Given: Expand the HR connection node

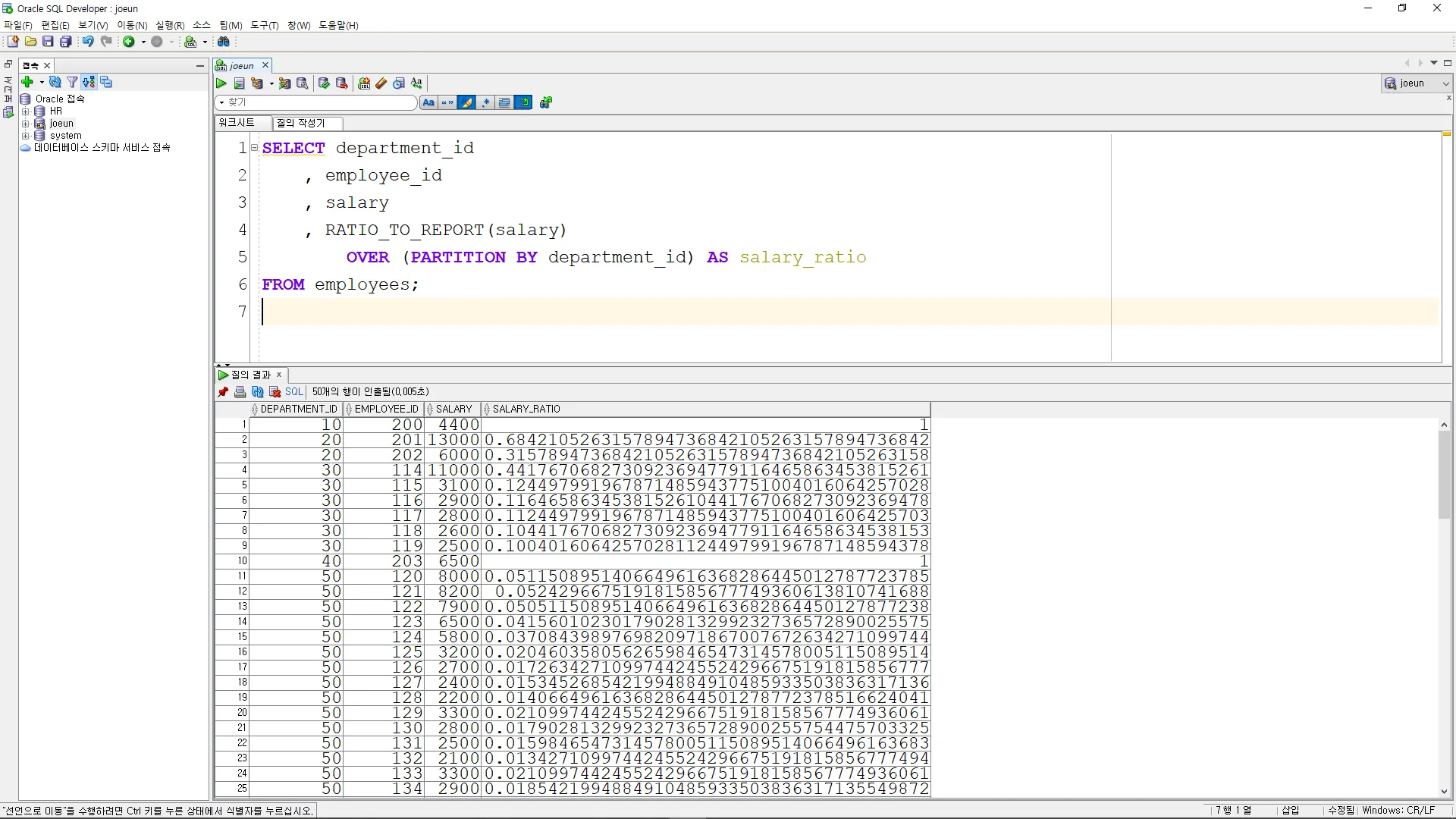Looking at the screenshot, I should (x=25, y=111).
